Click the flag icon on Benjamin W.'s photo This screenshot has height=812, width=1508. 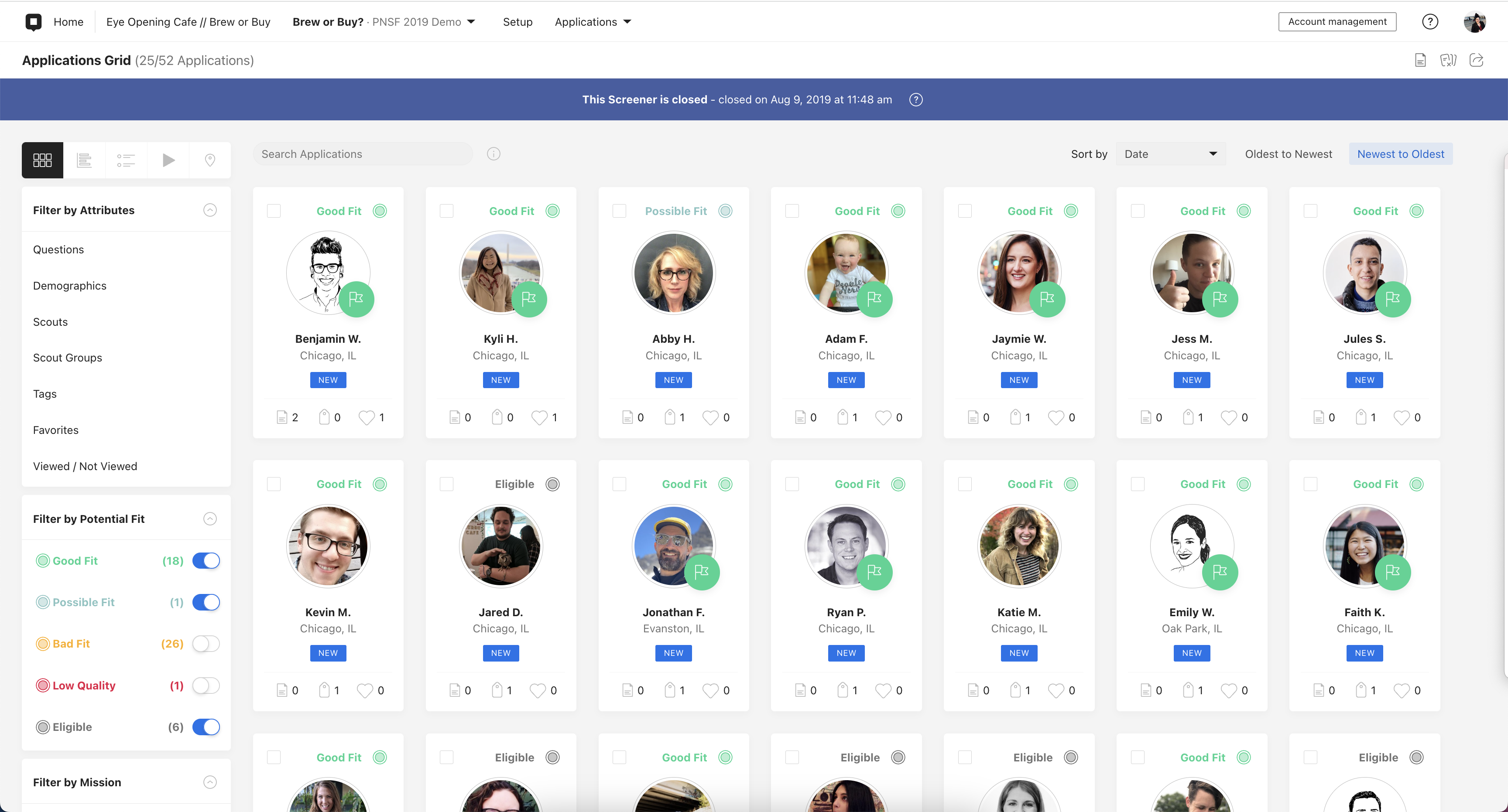[x=356, y=299]
